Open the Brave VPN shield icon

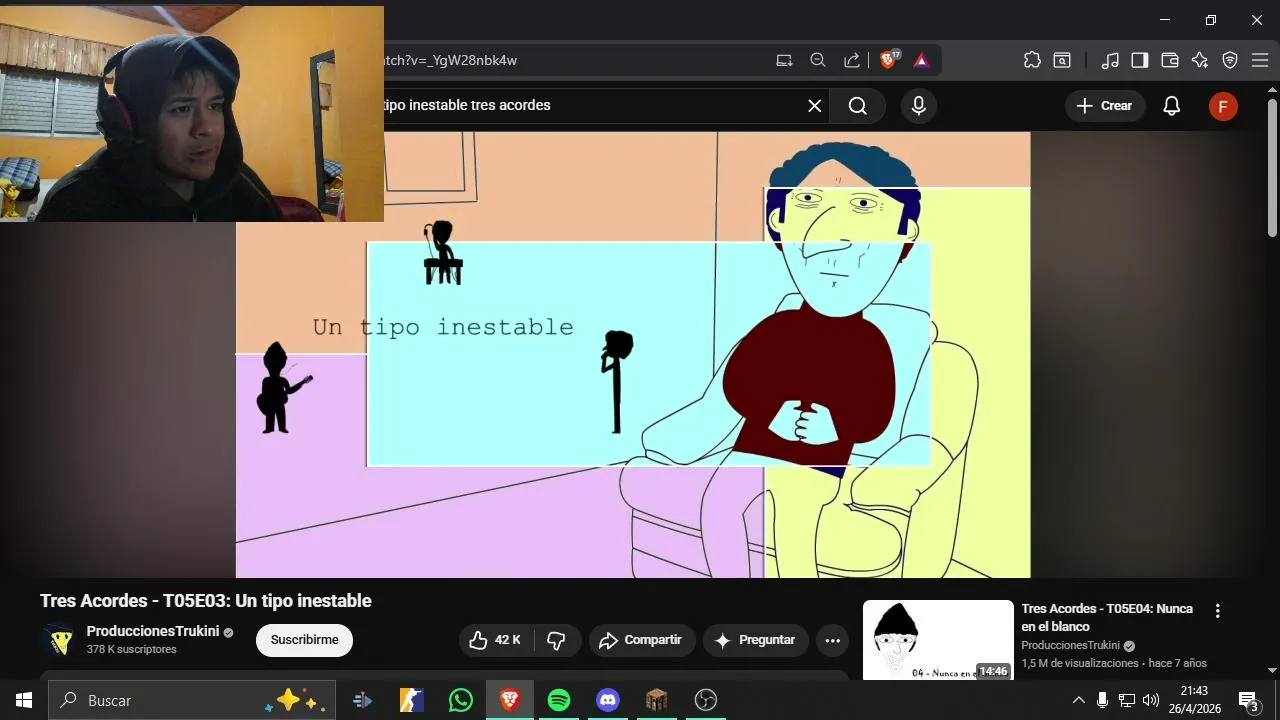1230,60
